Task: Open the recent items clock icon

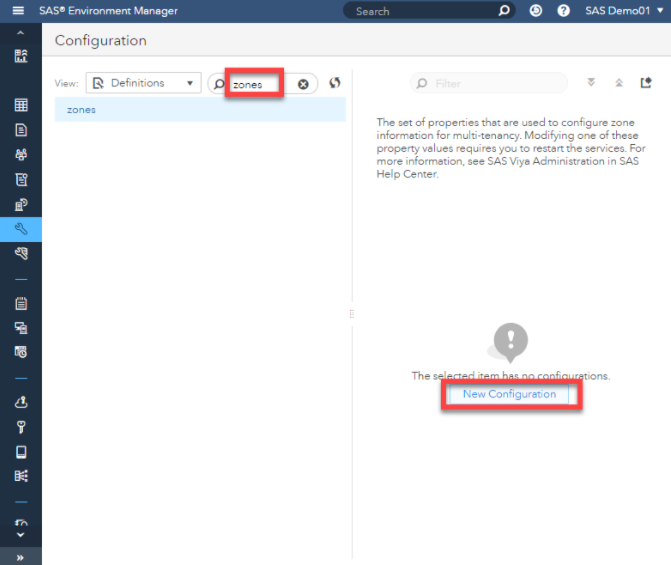Action: 536,10
